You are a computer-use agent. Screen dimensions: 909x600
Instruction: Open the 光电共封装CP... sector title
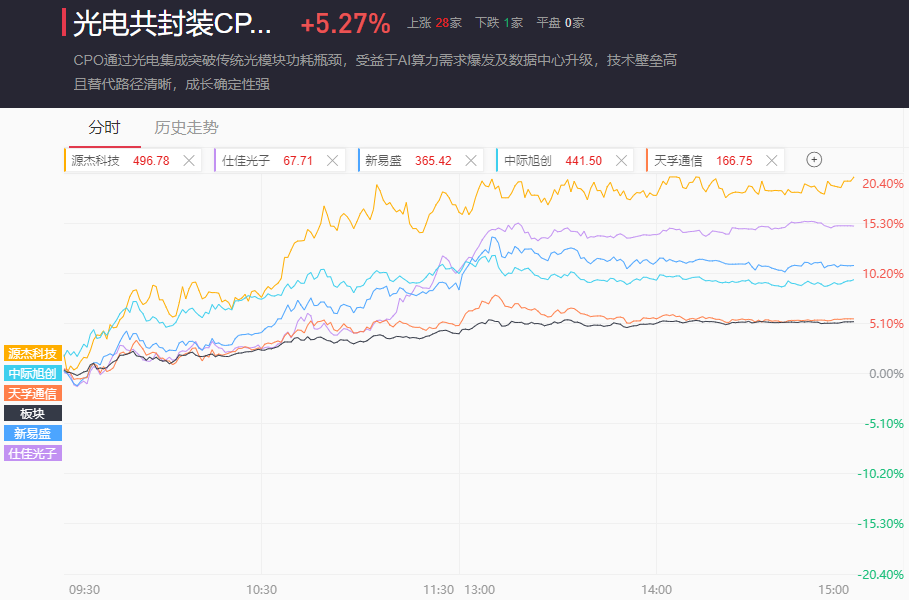172,23
